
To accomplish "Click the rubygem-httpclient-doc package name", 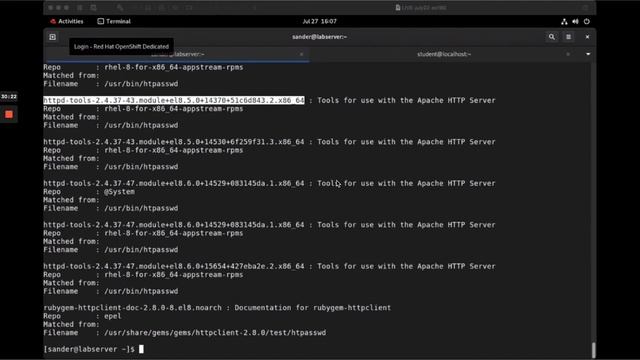I will pyautogui.click(x=133, y=308).
